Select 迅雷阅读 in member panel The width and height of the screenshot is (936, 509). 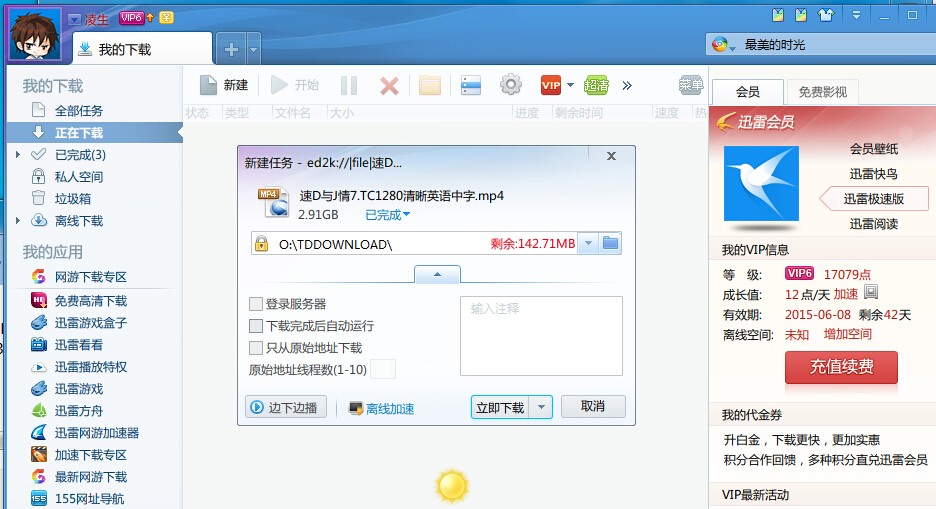click(x=874, y=224)
